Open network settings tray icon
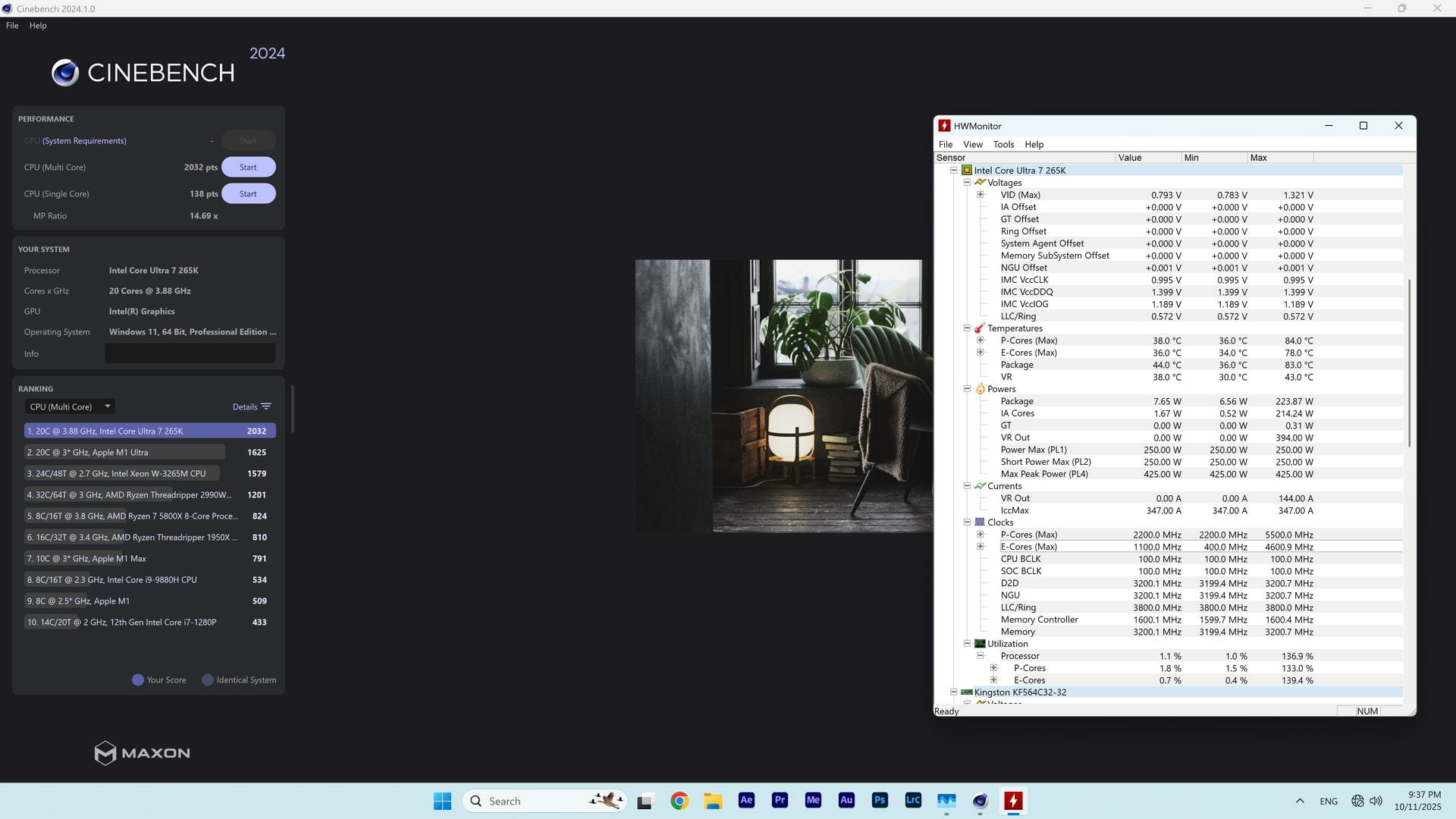 (x=1357, y=801)
